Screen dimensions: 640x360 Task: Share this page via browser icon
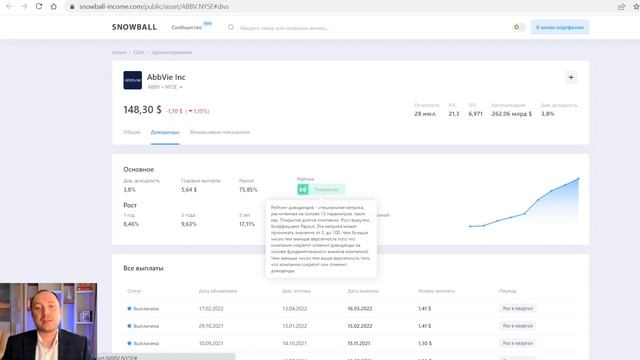click(x=621, y=7)
